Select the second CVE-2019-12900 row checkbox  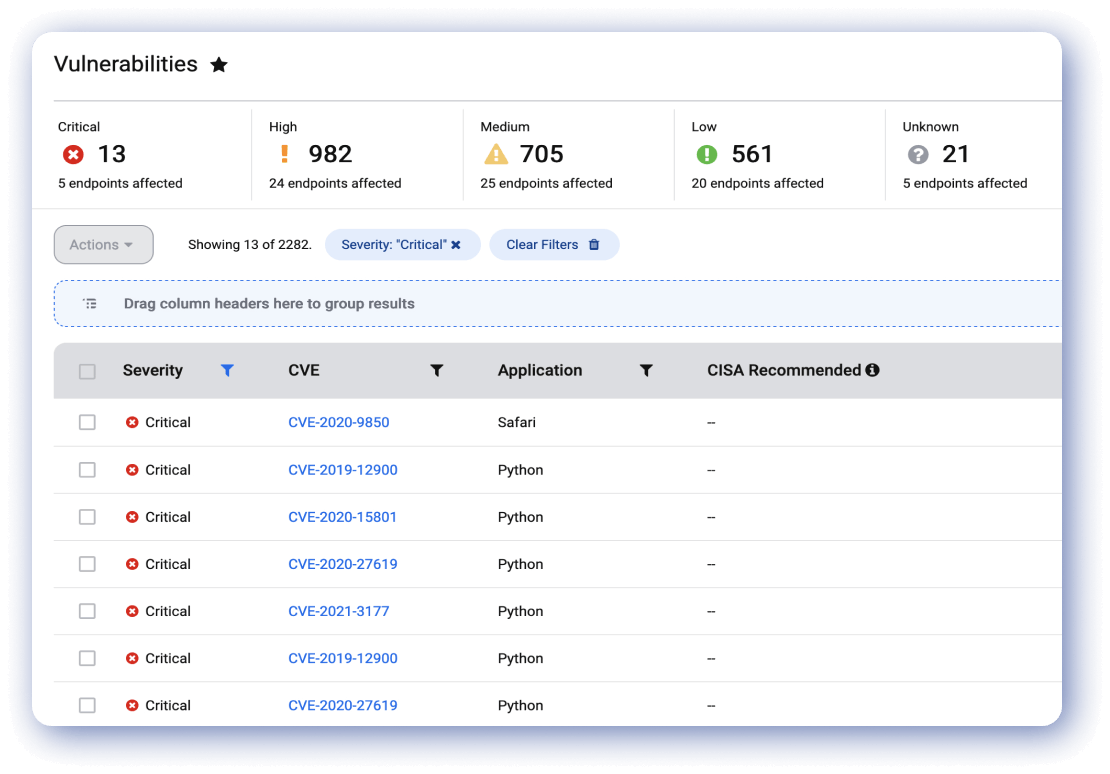(87, 659)
